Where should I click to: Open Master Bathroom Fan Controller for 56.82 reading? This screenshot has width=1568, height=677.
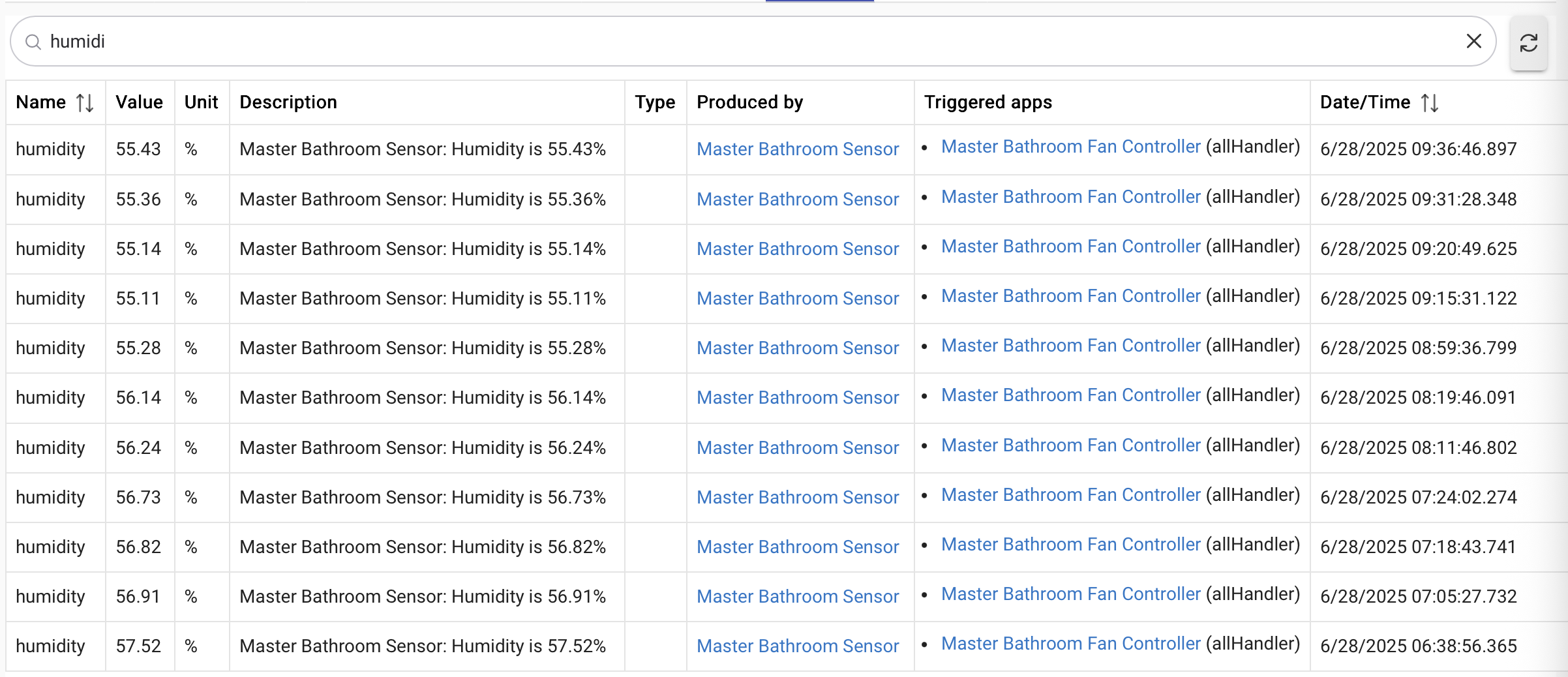1070,545
